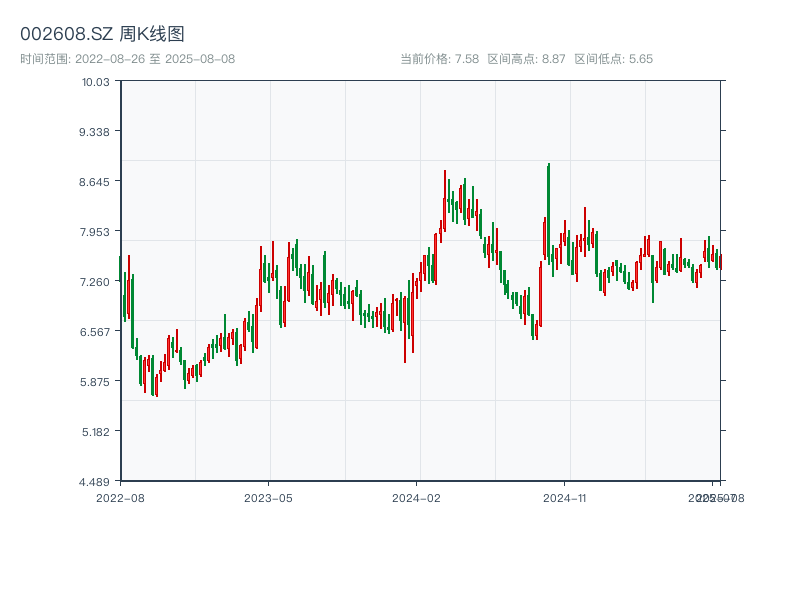Click the 8.645 y-axis price label

94,181
